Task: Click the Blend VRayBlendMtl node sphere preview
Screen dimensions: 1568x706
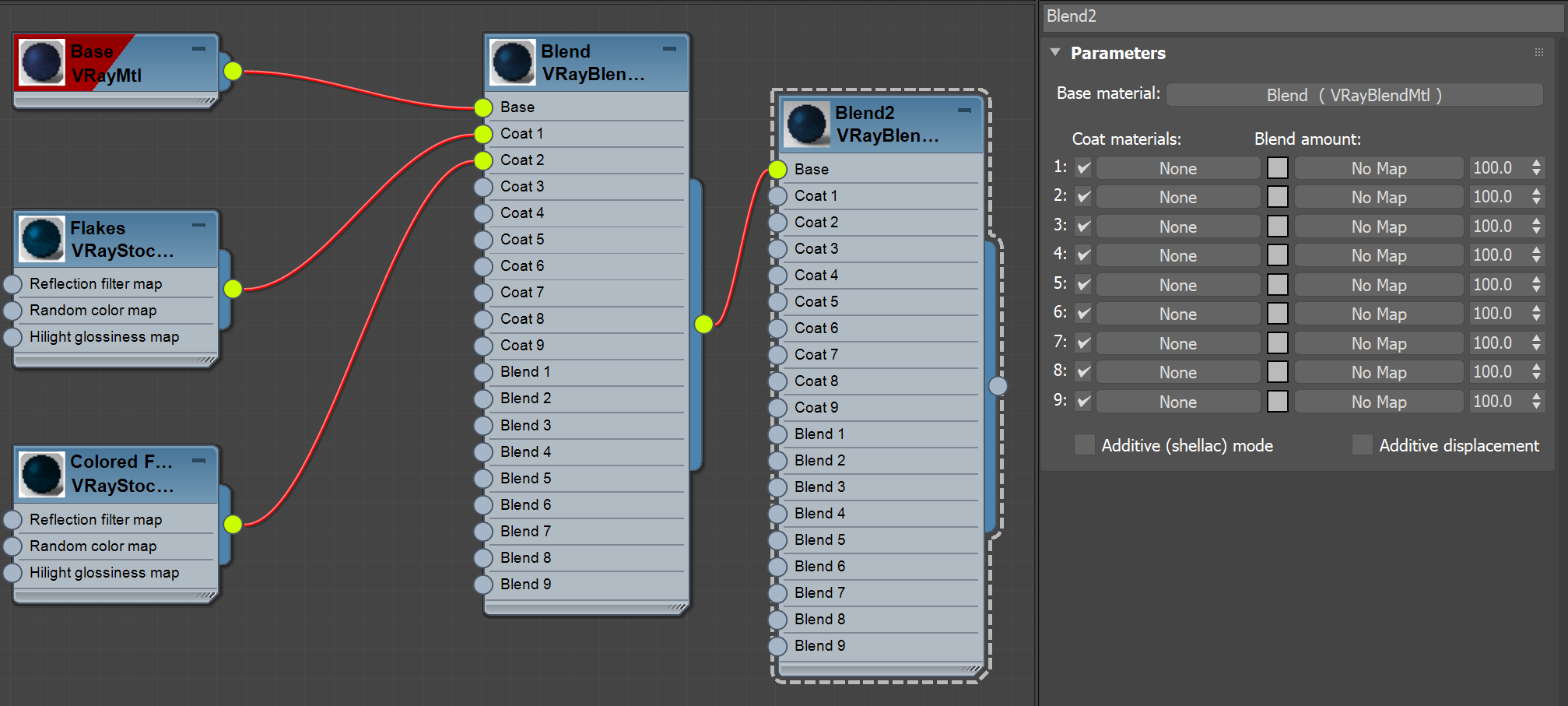Action: 511,62
